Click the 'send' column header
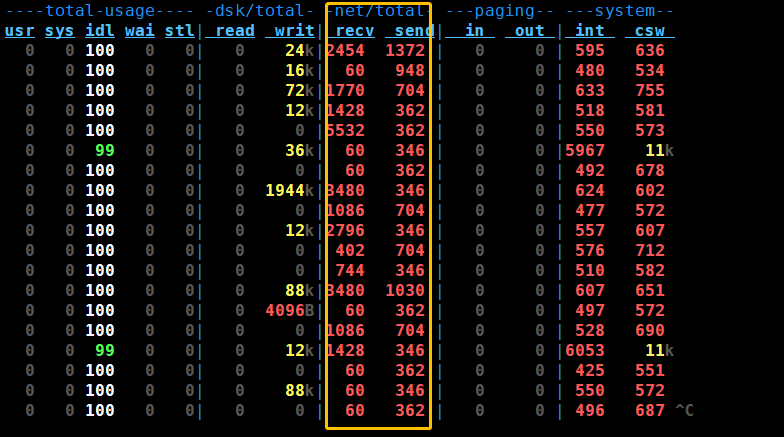 point(410,30)
